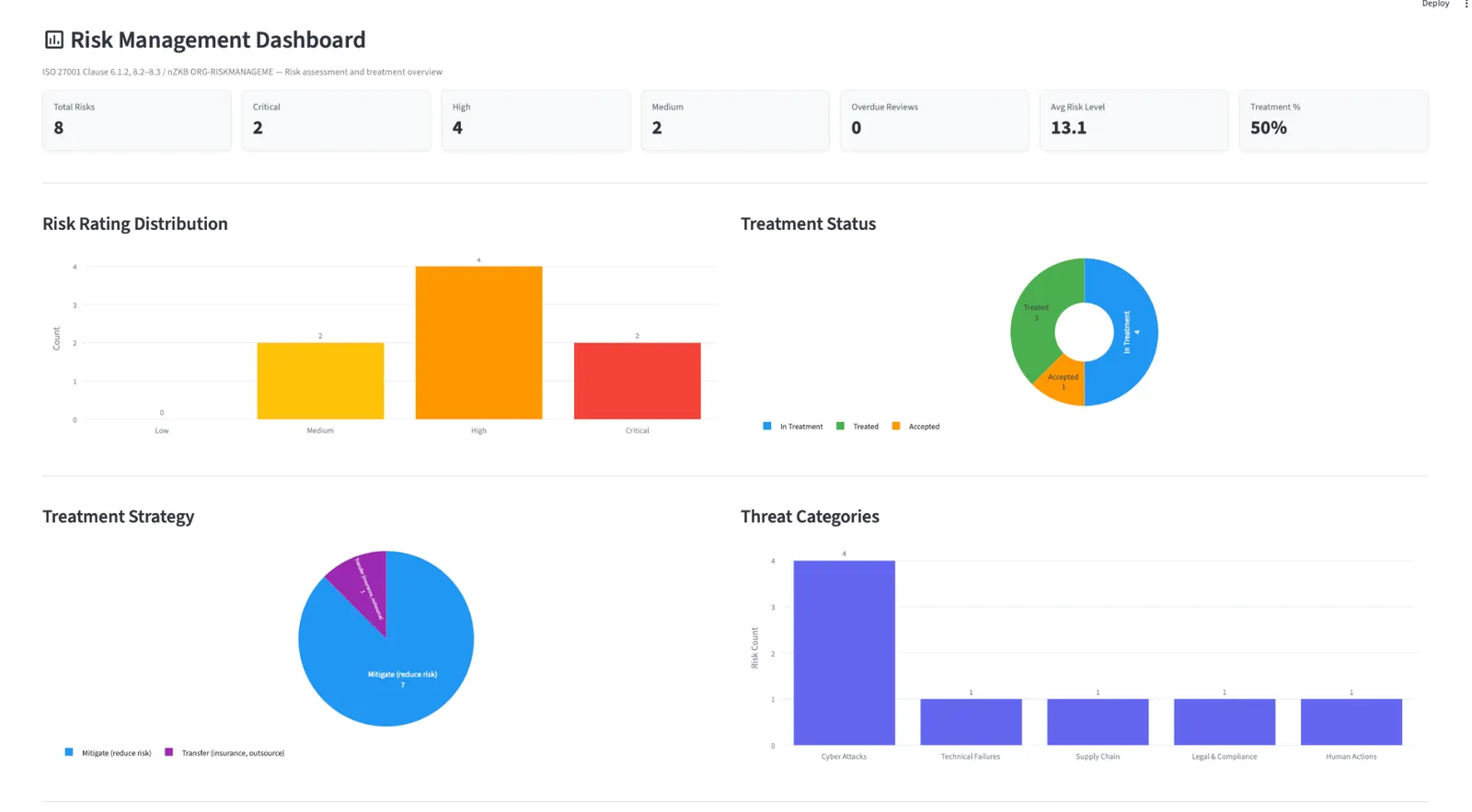This screenshot has height=812, width=1472.
Task: Toggle the Accepted legend entry
Action: (916, 426)
